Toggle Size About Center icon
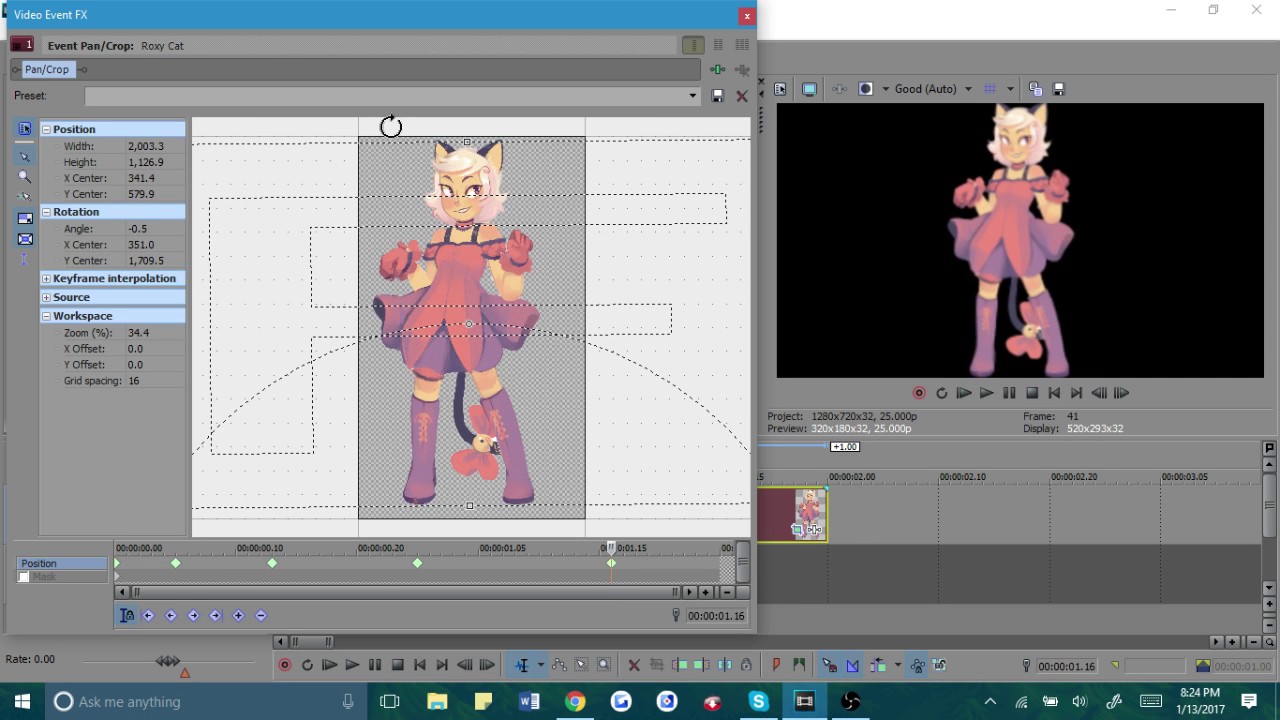The image size is (1280, 720). pyautogui.click(x=25, y=239)
